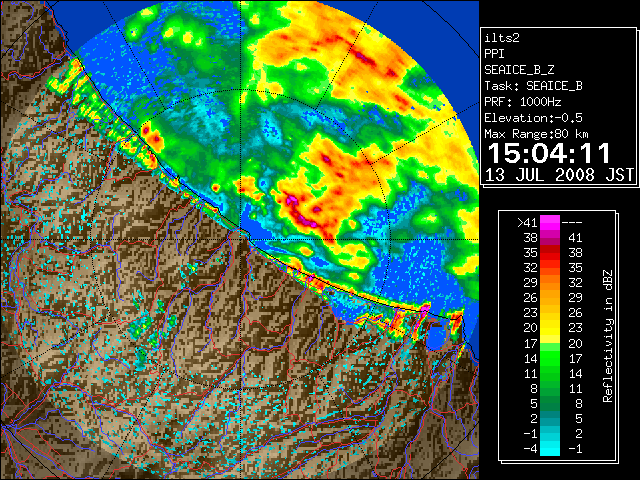Image resolution: width=640 pixels, height=480 pixels.
Task: Pick the orange color band beside '29'
Action: [x=550, y=282]
